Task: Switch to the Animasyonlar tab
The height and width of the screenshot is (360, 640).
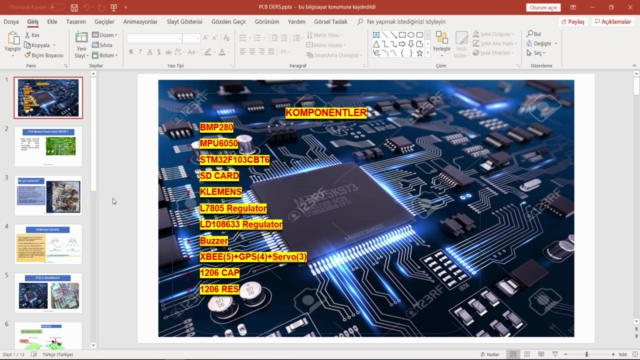Action: click(x=140, y=22)
